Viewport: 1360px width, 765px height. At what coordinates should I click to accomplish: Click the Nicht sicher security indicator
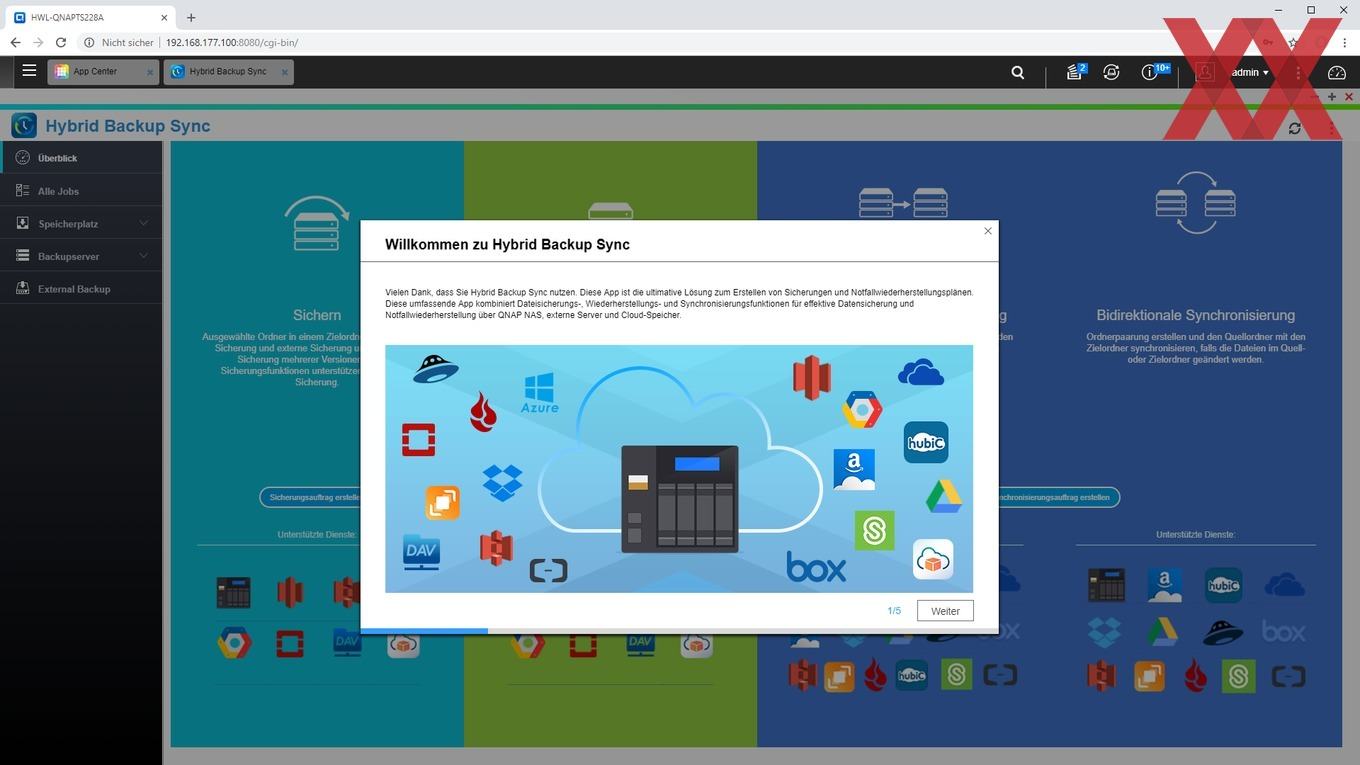coord(120,43)
